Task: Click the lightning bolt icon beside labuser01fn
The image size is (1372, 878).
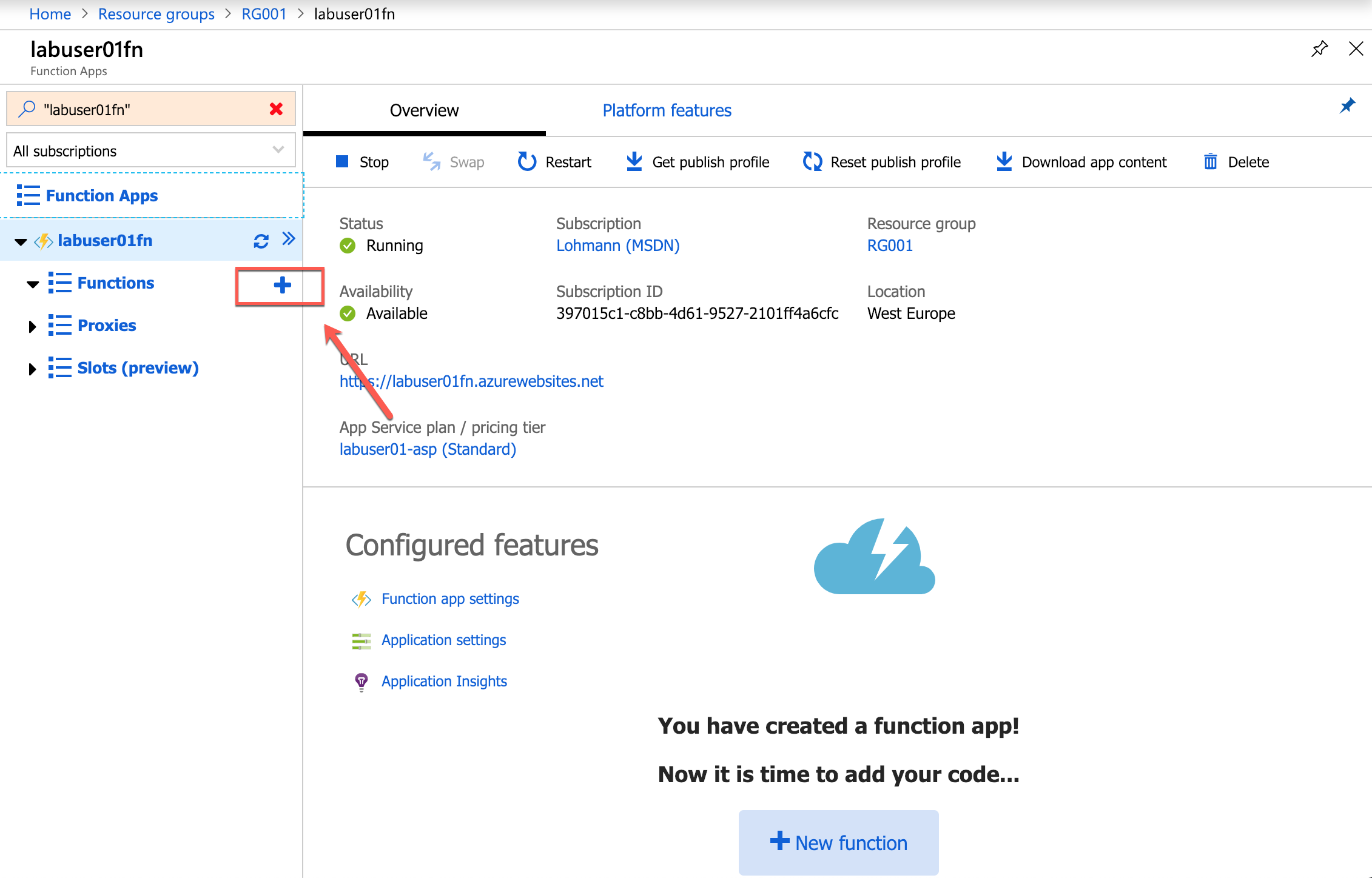Action: click(x=44, y=241)
